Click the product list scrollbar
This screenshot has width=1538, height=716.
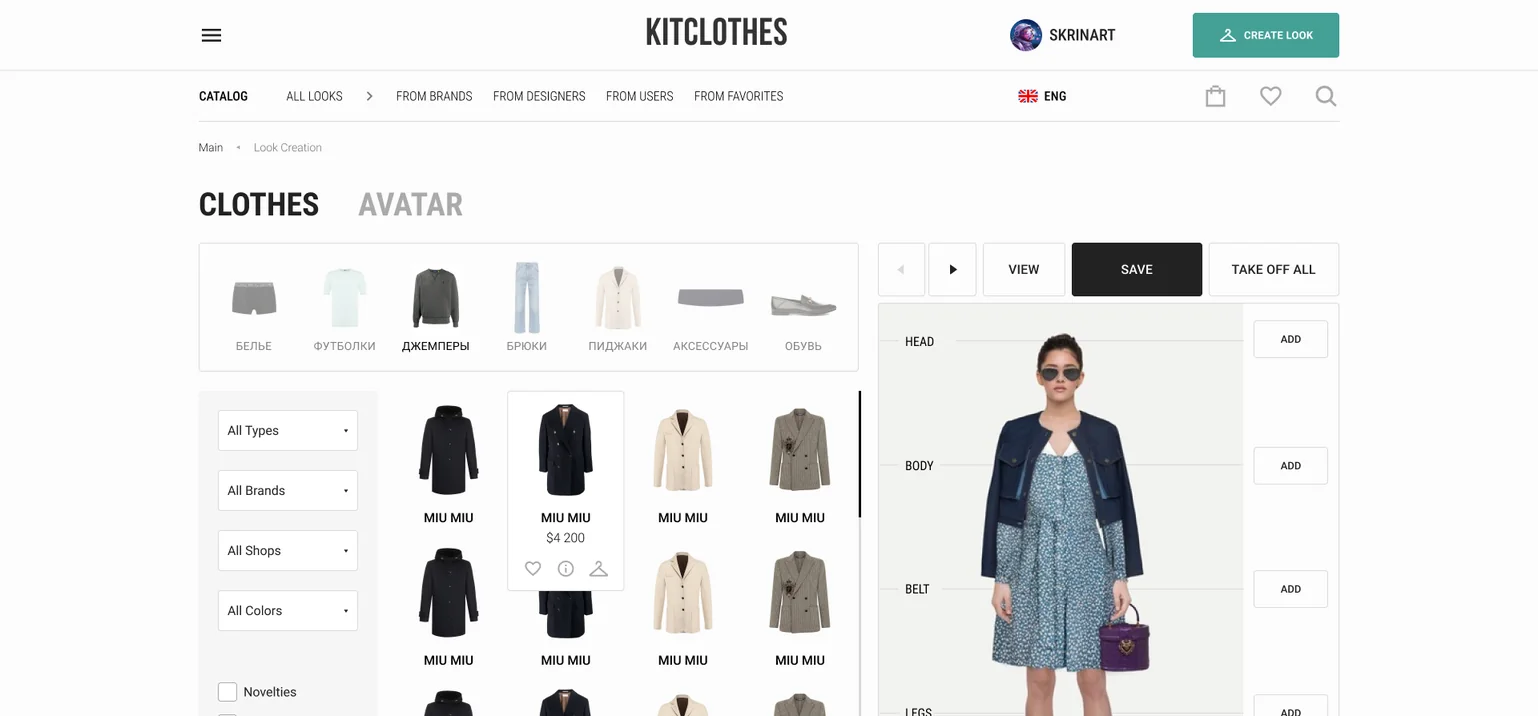pyautogui.click(x=860, y=454)
